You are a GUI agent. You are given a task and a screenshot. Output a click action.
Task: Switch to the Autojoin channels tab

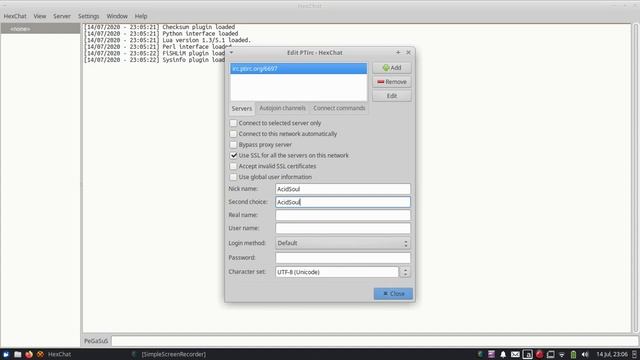[x=282, y=108]
